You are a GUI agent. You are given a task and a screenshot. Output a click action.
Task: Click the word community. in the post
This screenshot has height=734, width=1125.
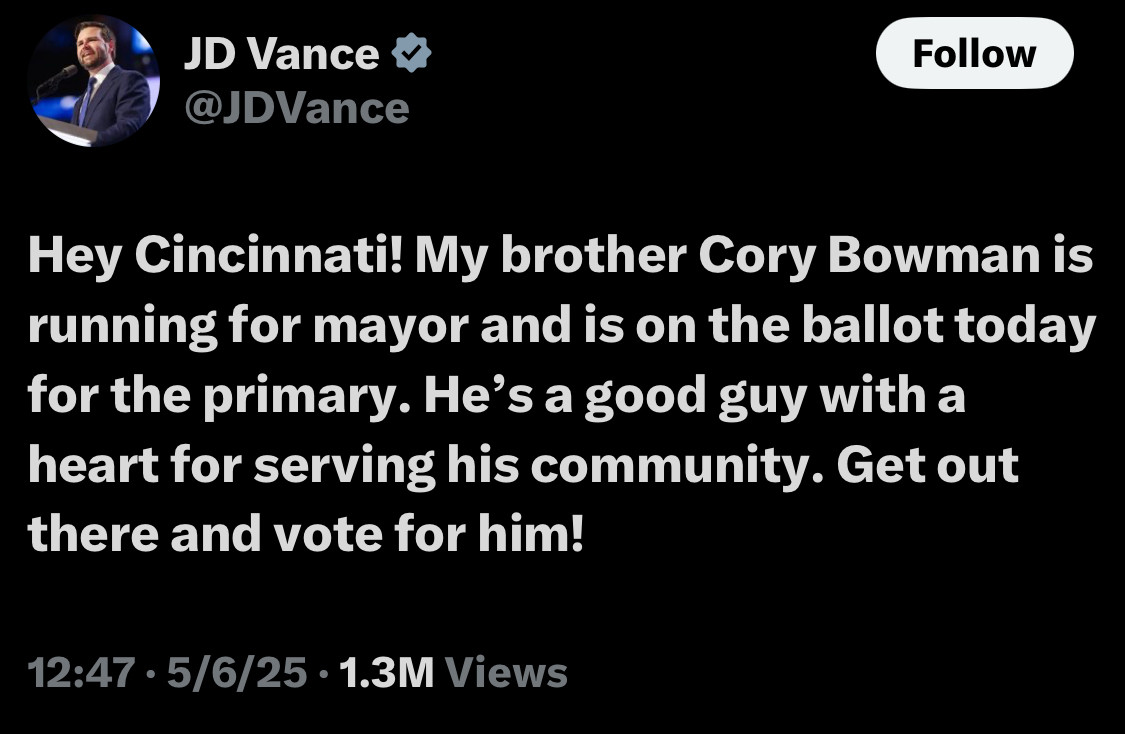point(678,467)
